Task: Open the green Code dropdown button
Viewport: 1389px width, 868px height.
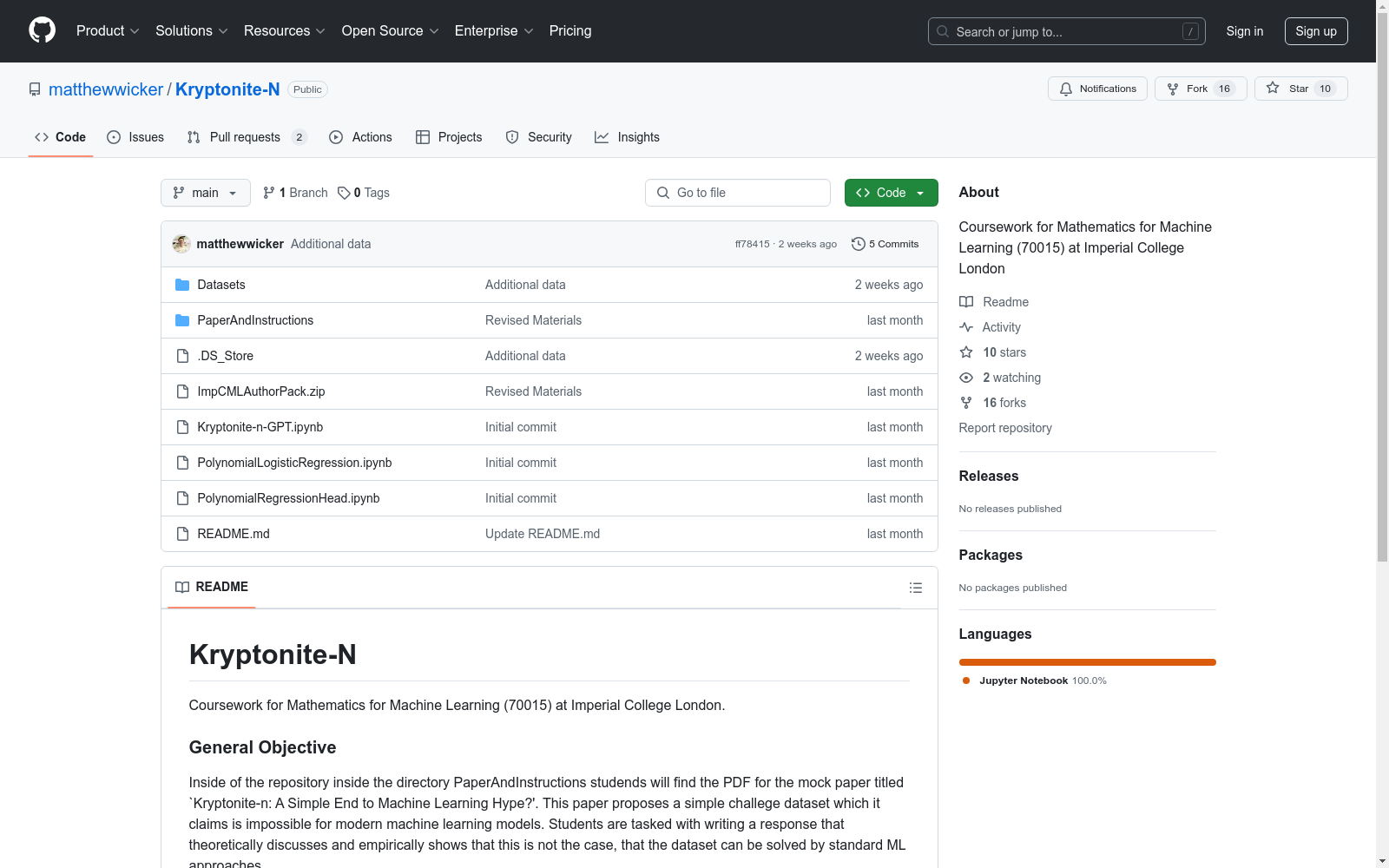Action: click(891, 193)
